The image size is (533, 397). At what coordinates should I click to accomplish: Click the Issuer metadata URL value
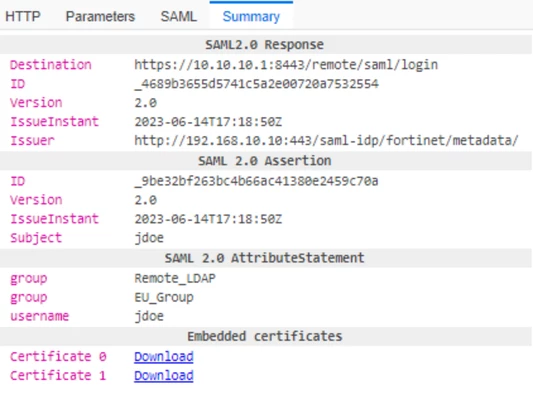tap(326, 140)
